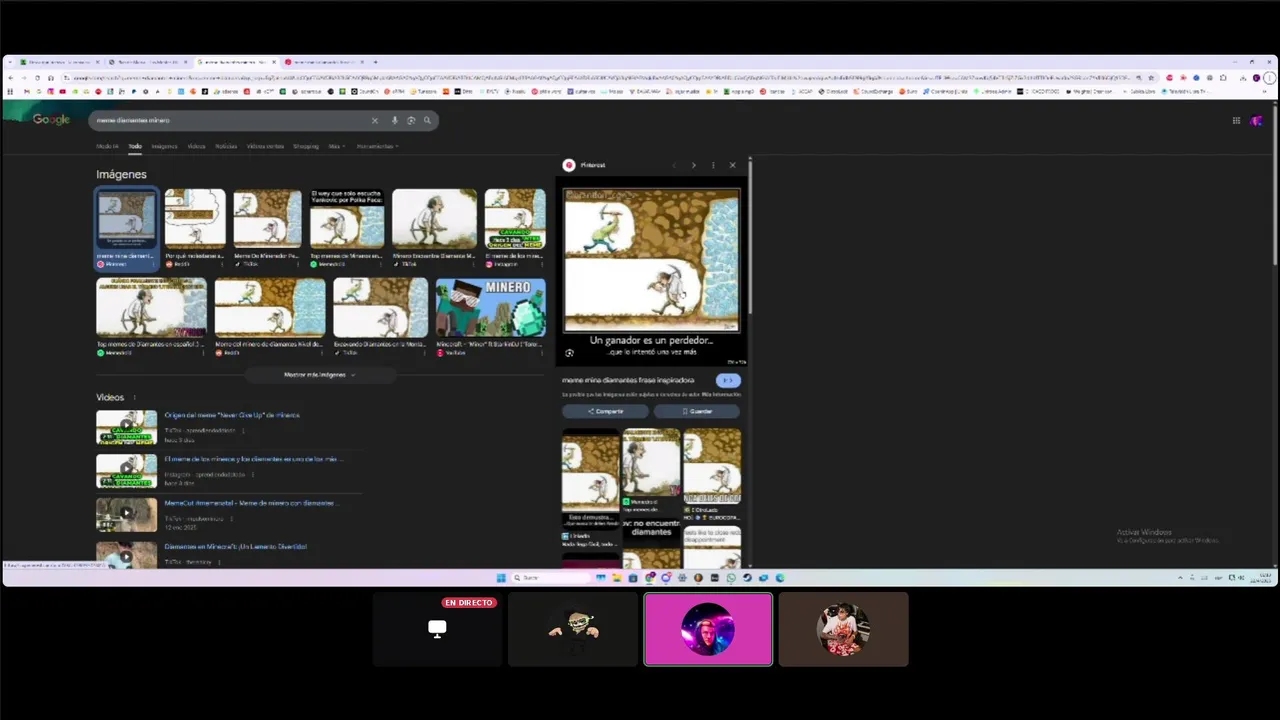Viewport: 1280px width, 720px height.
Task: Open WhatsApp from the taskbar
Action: point(731,577)
